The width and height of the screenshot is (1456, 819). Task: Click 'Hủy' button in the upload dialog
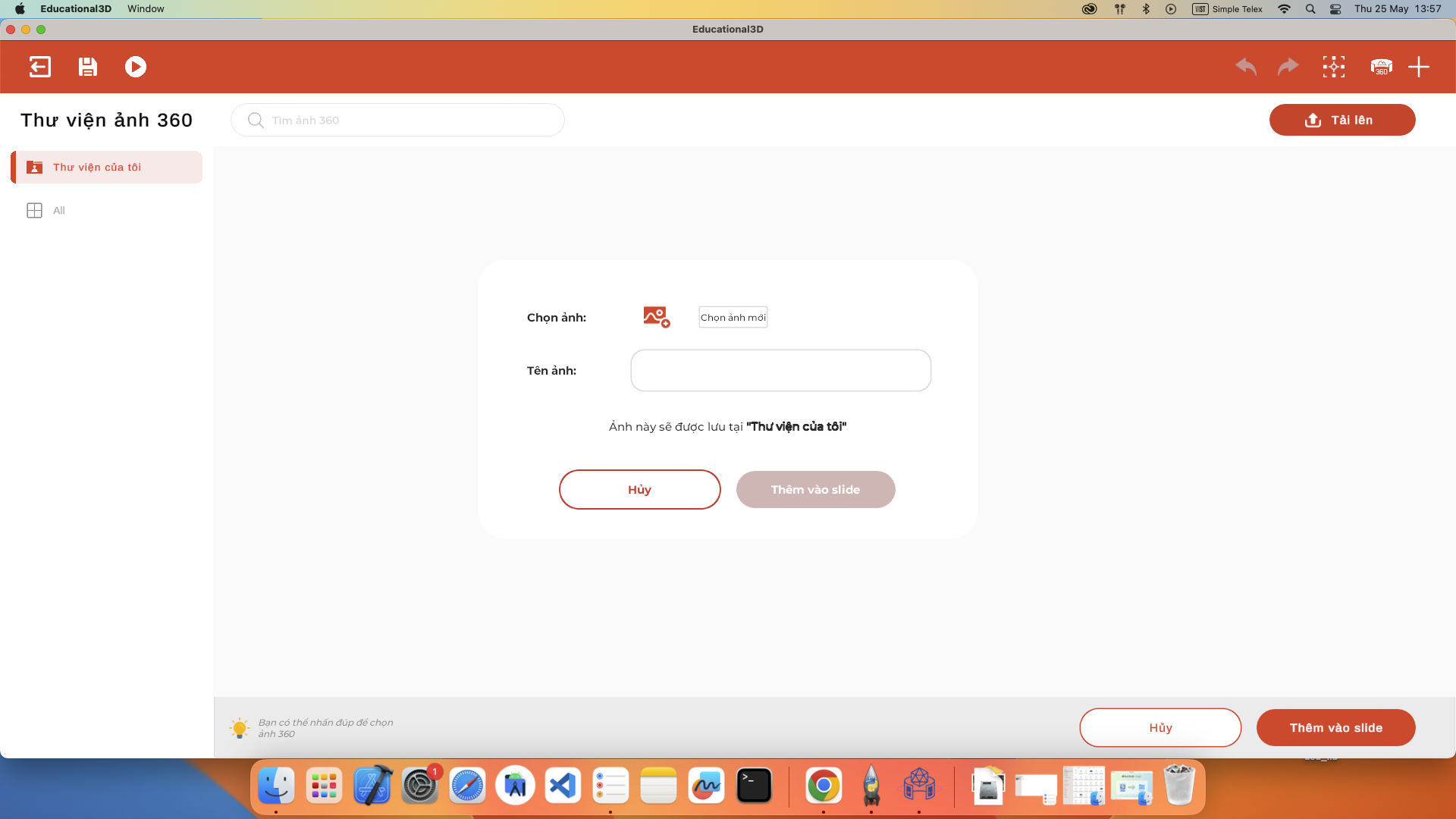(x=639, y=489)
